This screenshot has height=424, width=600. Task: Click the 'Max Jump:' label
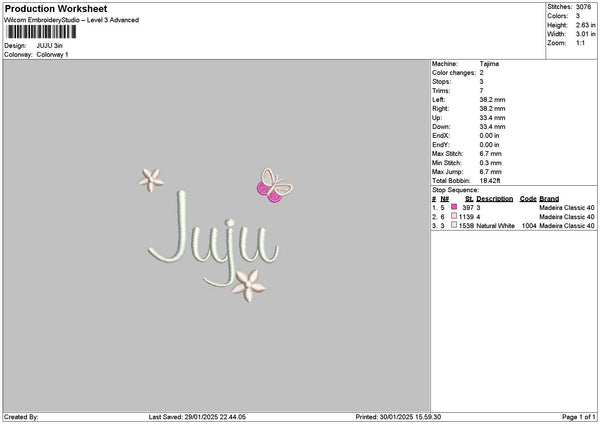448,172
